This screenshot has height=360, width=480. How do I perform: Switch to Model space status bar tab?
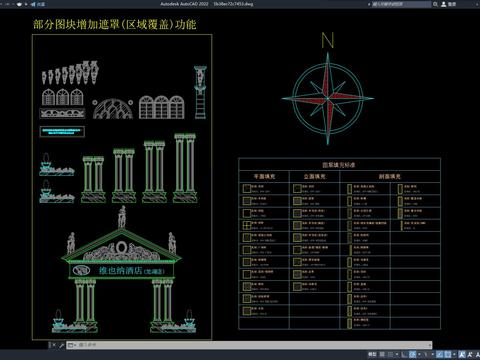[x=372, y=354]
